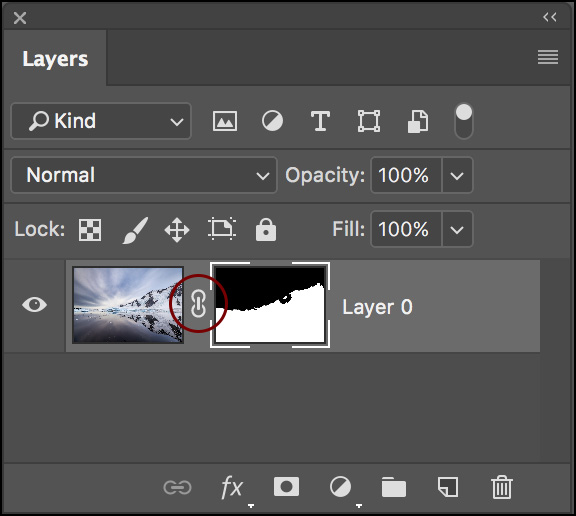Select the Layers tab
This screenshot has width=576, height=516.
click(55, 59)
